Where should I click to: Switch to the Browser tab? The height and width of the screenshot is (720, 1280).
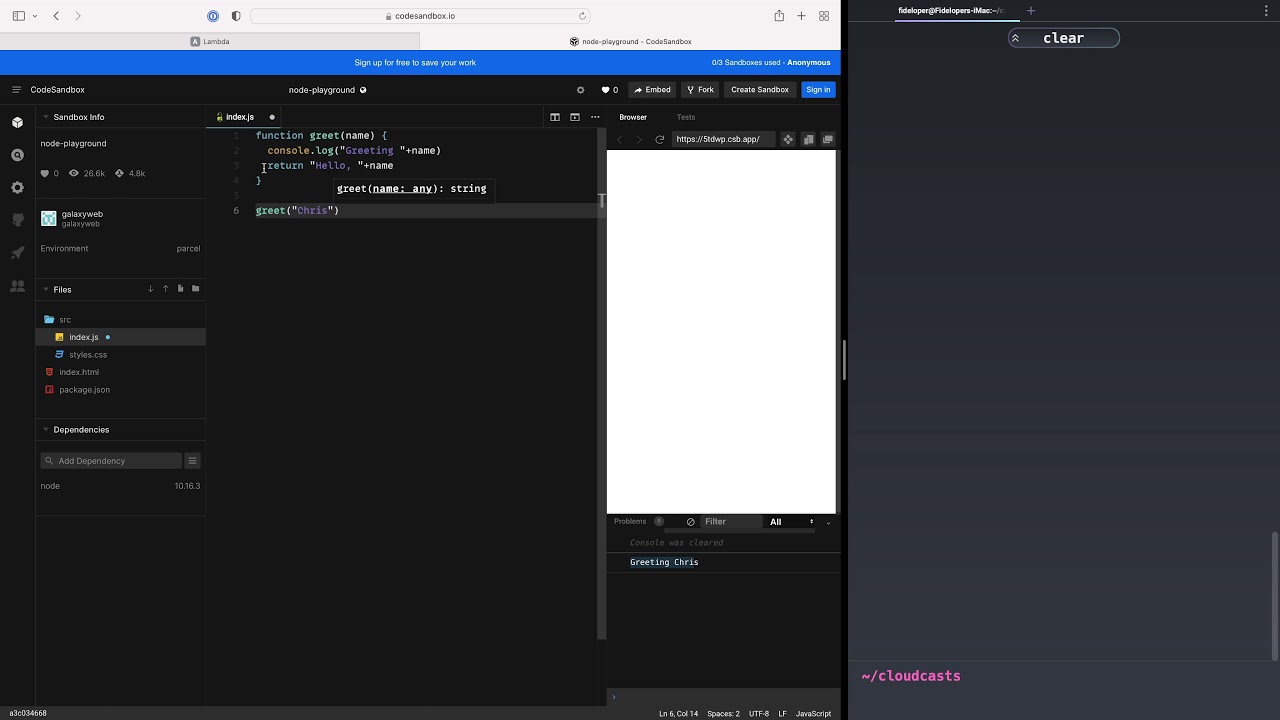(x=633, y=117)
